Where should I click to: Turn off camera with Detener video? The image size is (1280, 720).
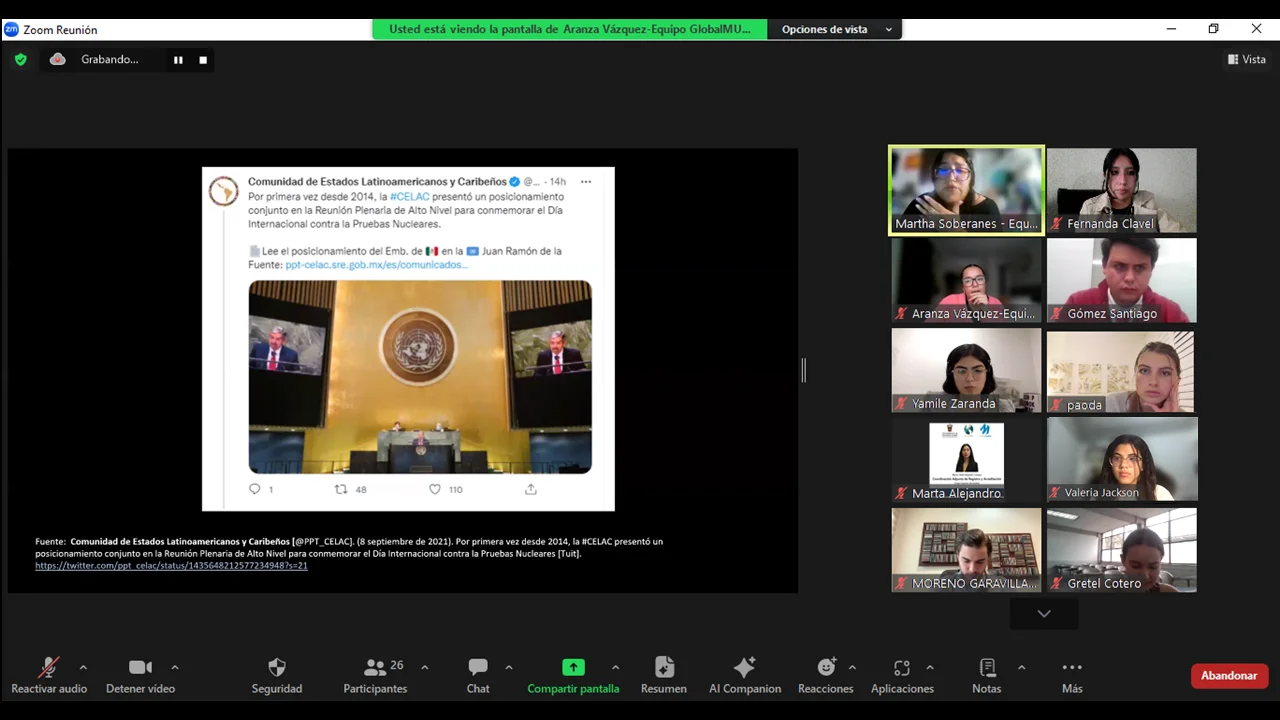pyautogui.click(x=140, y=668)
